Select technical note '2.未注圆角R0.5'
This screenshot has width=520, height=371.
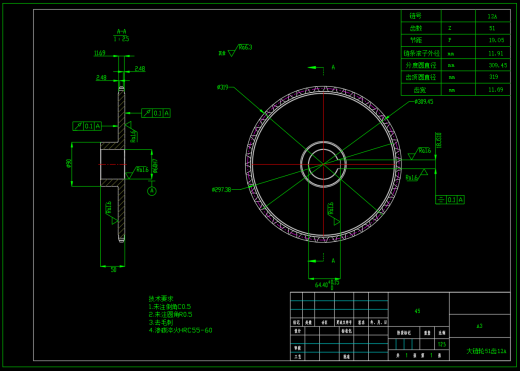[x=170, y=315]
